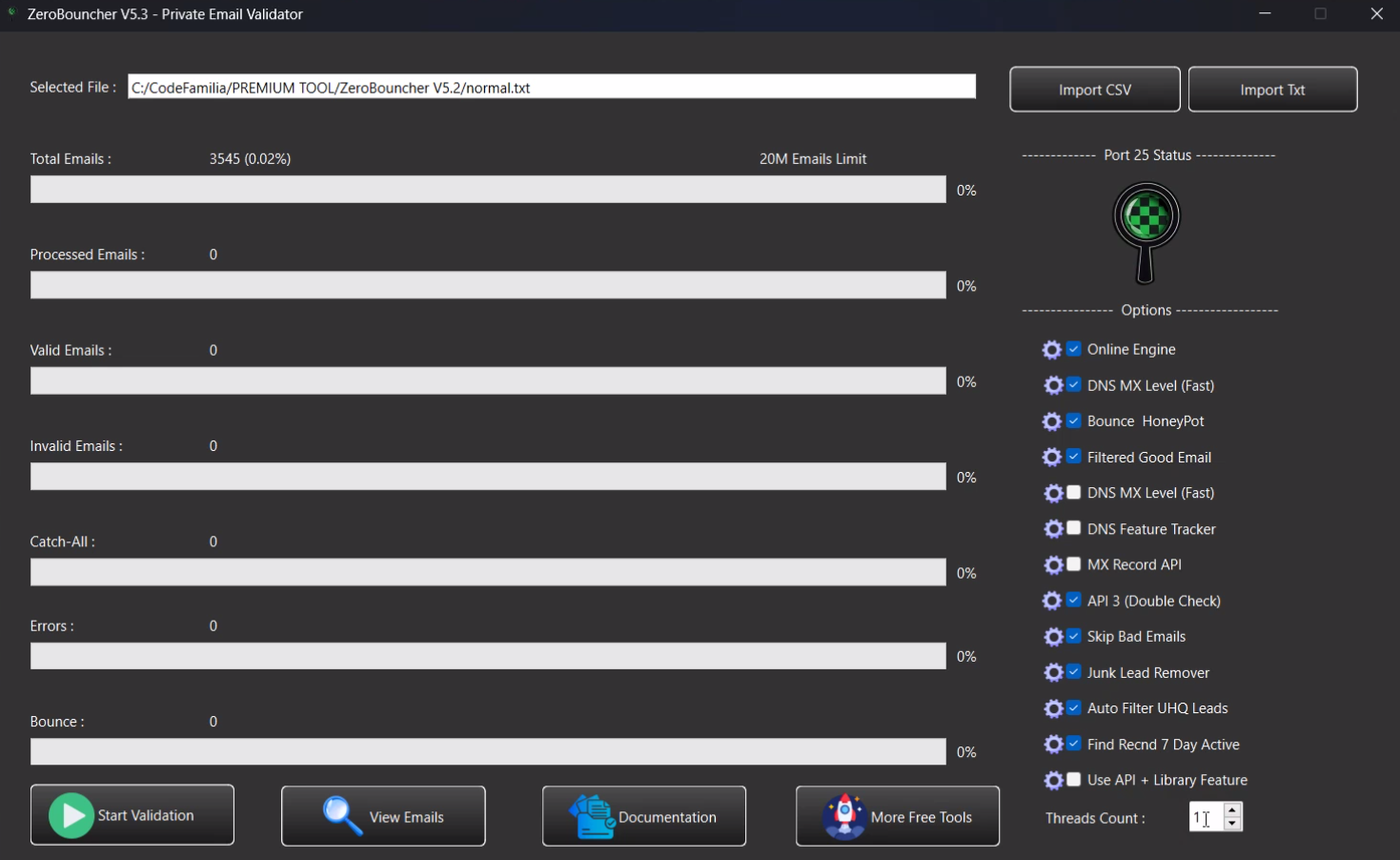Open gear for Find Recnd 7 Day Active
Screen dimensions: 1400x860
[x=1052, y=745]
